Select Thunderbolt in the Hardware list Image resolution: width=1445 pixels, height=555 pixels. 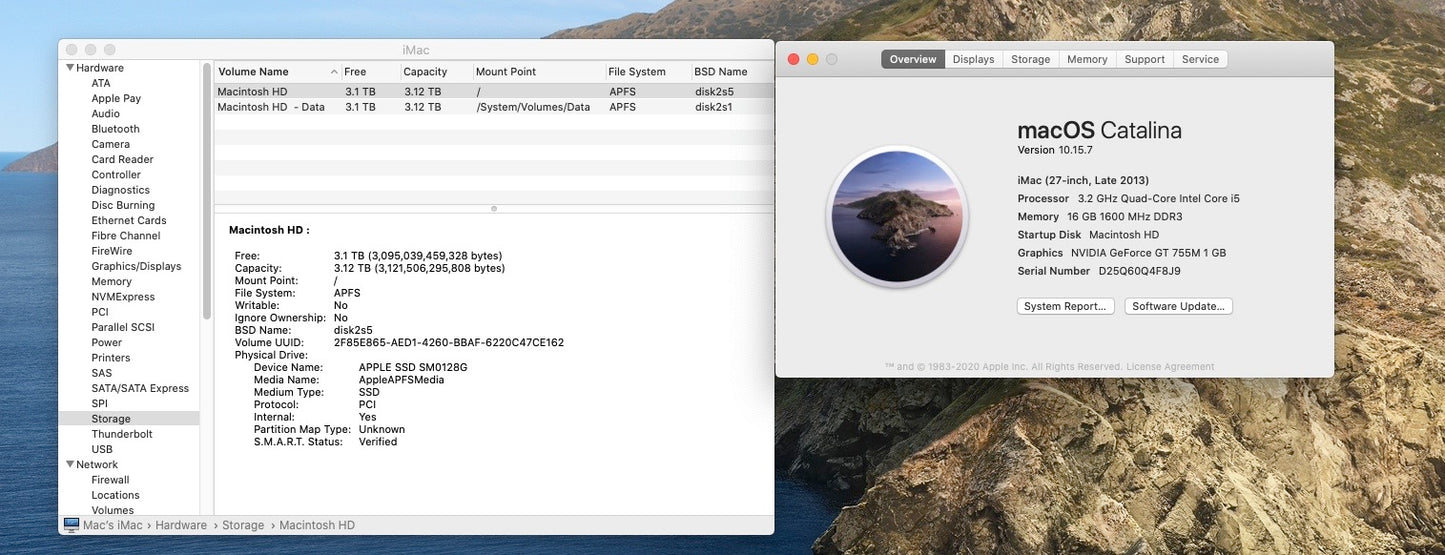pos(122,434)
